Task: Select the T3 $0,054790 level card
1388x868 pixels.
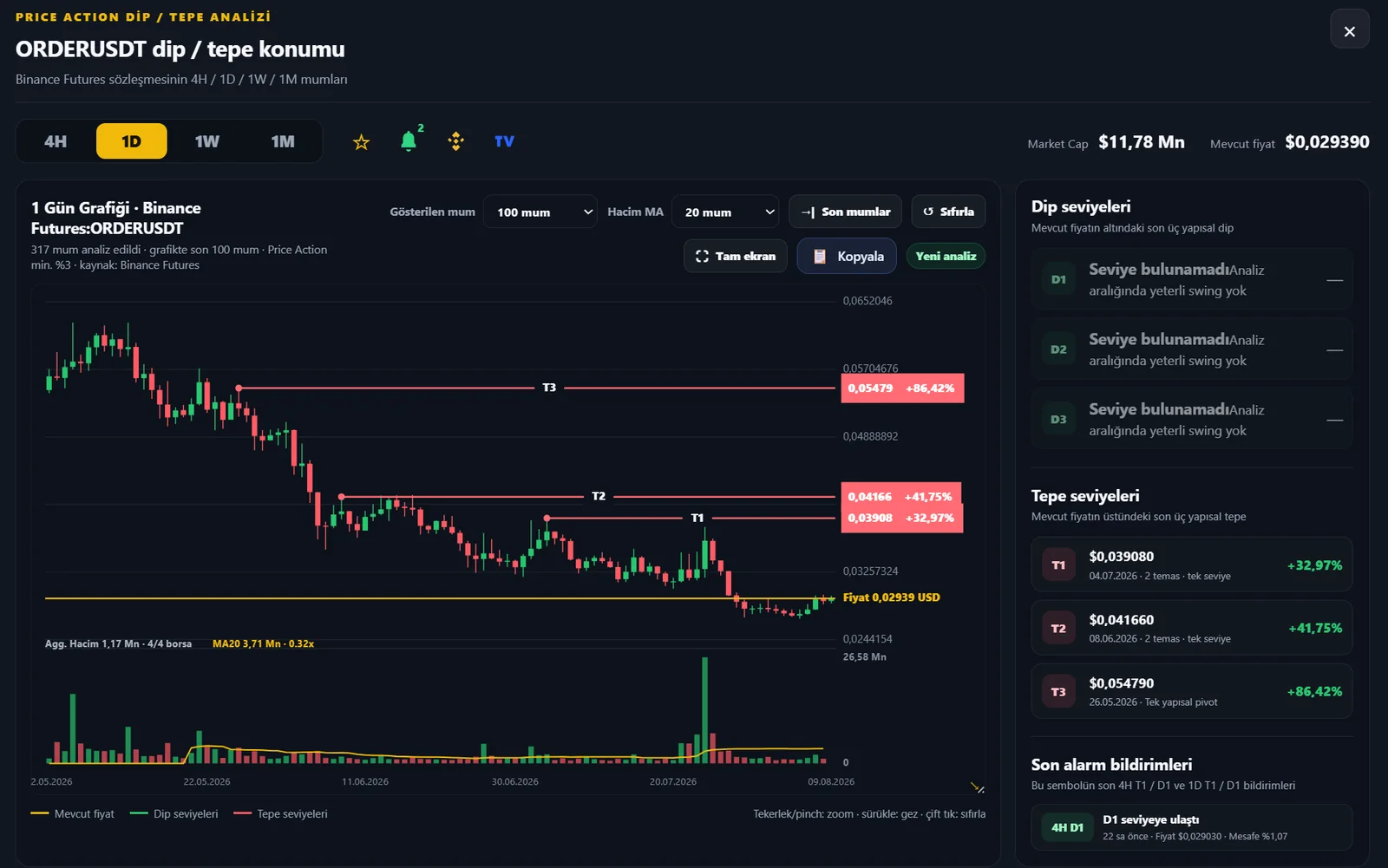Action: [x=1191, y=692]
